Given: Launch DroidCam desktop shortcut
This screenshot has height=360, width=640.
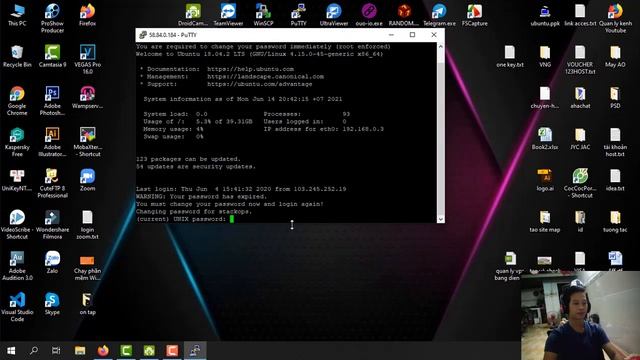Looking at the screenshot, I should [x=193, y=15].
